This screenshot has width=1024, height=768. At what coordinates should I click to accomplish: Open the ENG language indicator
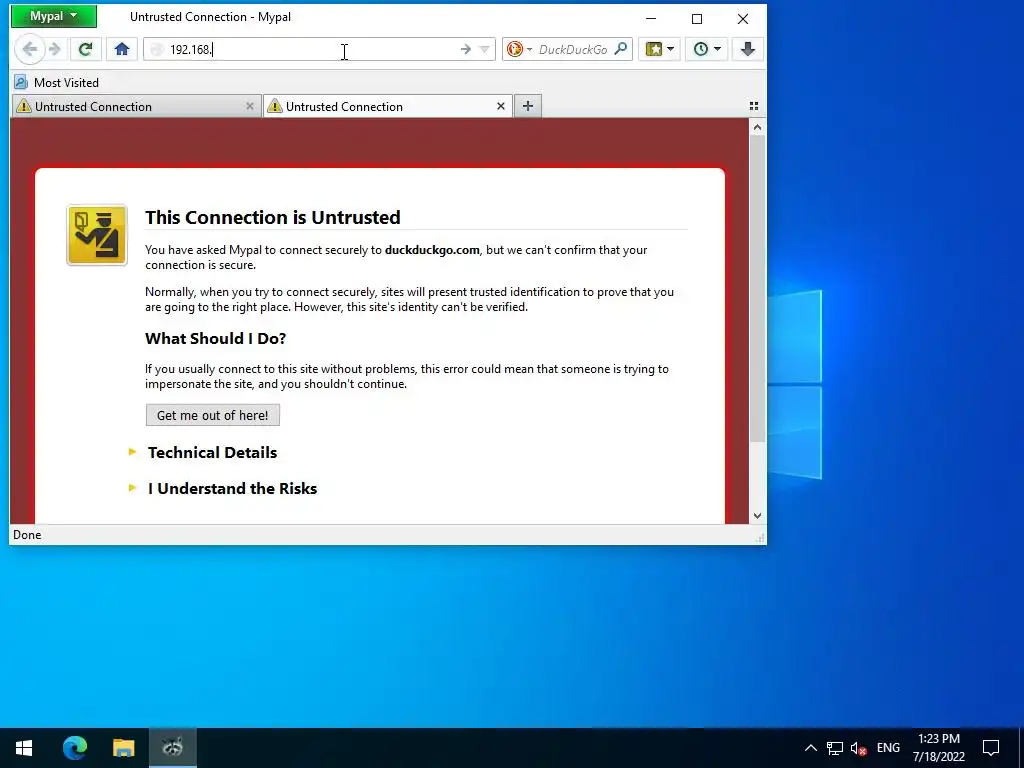(x=888, y=748)
